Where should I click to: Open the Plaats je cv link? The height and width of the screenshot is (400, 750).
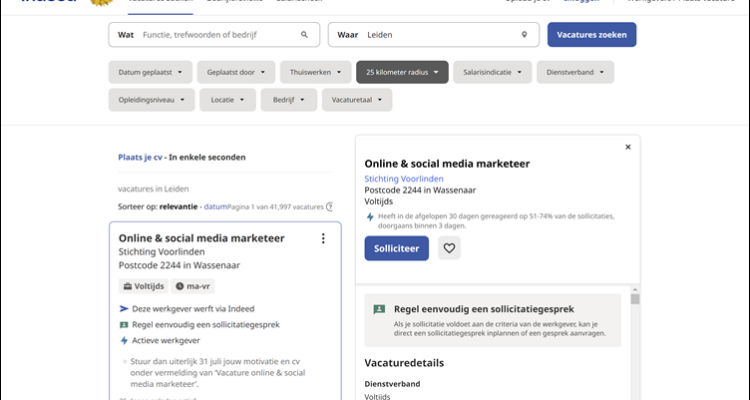tap(140, 157)
